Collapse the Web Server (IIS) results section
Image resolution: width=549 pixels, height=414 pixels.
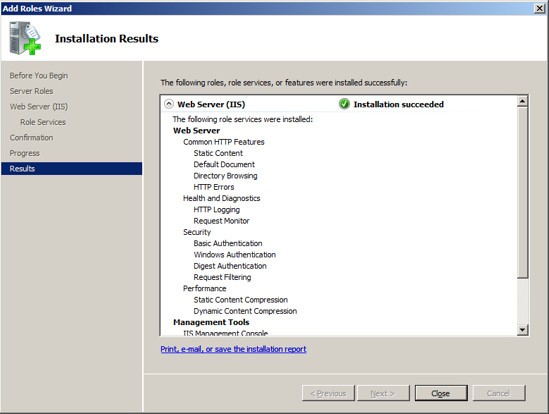click(x=169, y=104)
